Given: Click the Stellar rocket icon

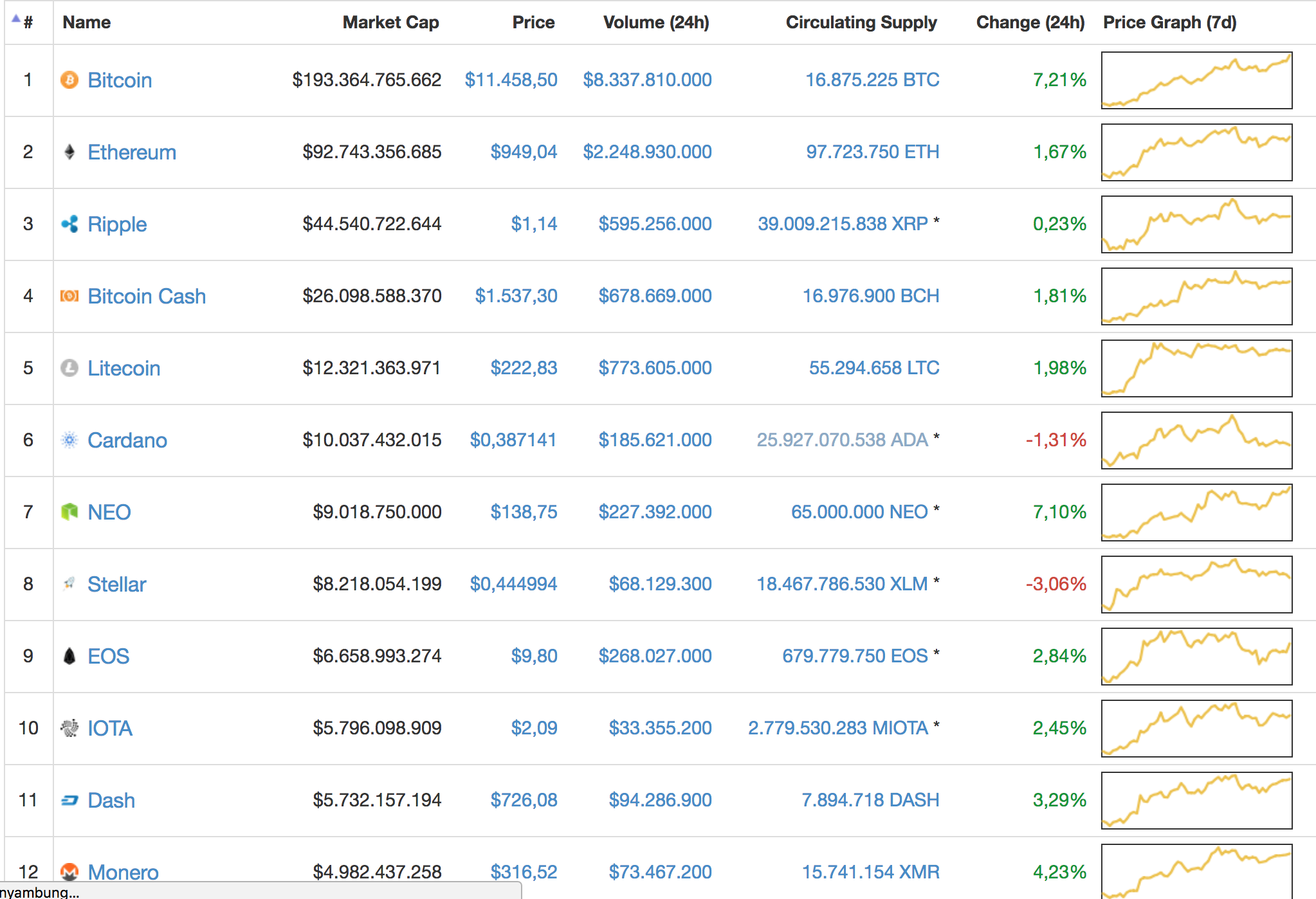Looking at the screenshot, I should click(69, 584).
